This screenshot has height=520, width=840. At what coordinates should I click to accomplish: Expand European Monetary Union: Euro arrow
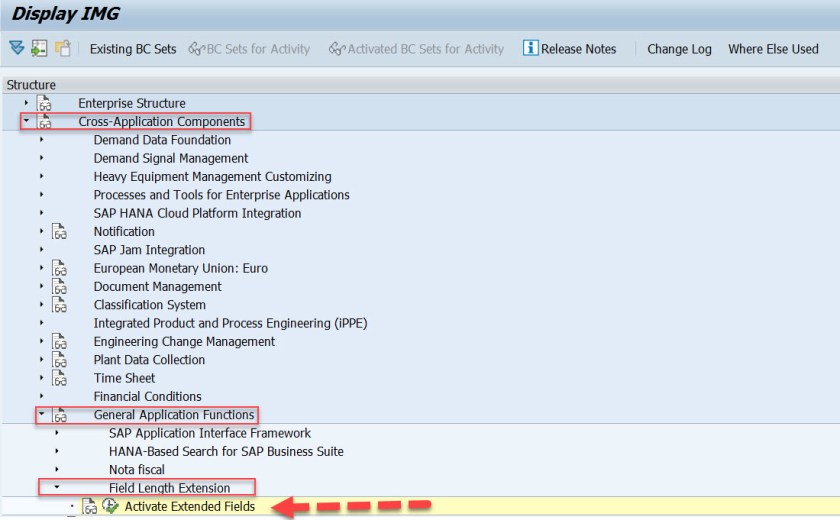[x=41, y=267]
